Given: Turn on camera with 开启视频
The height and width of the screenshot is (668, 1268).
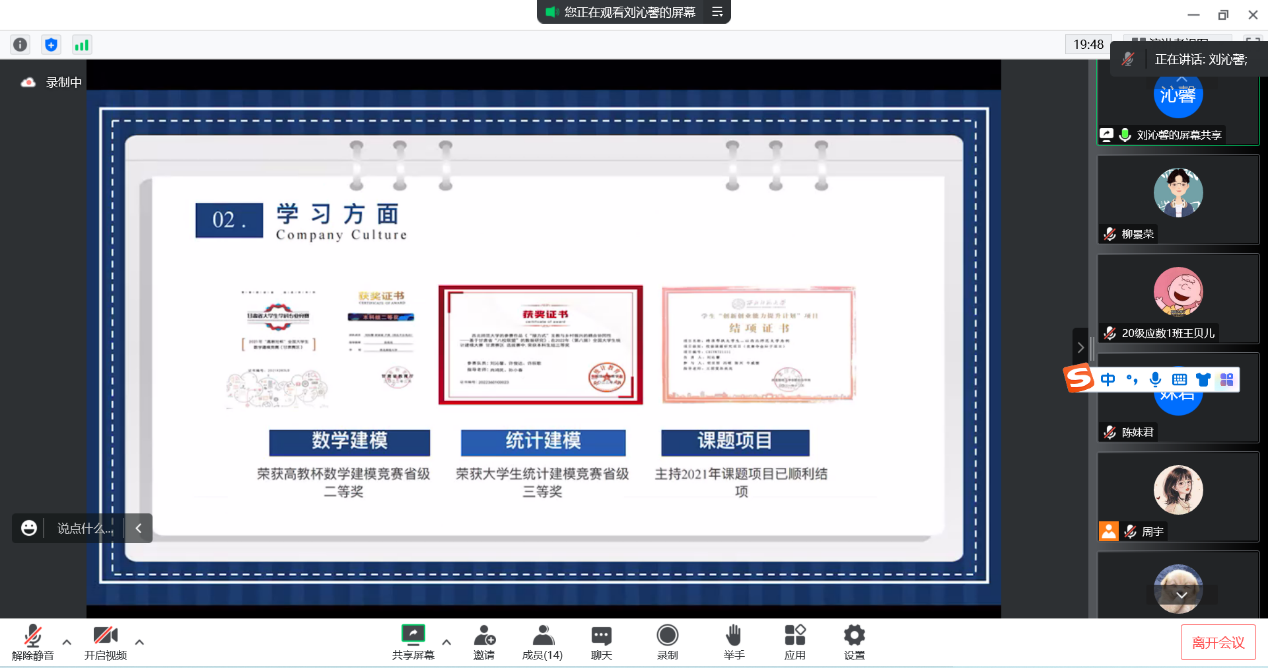Looking at the screenshot, I should (x=105, y=641).
